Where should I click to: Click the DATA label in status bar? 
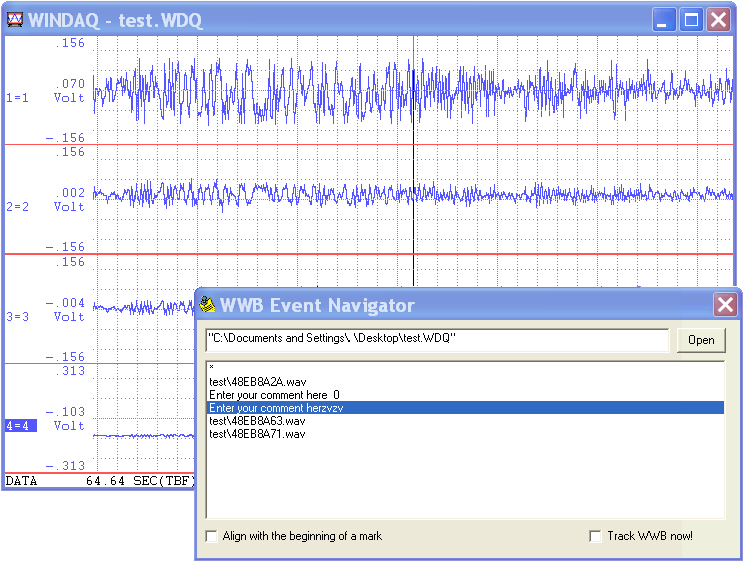pos(21,481)
